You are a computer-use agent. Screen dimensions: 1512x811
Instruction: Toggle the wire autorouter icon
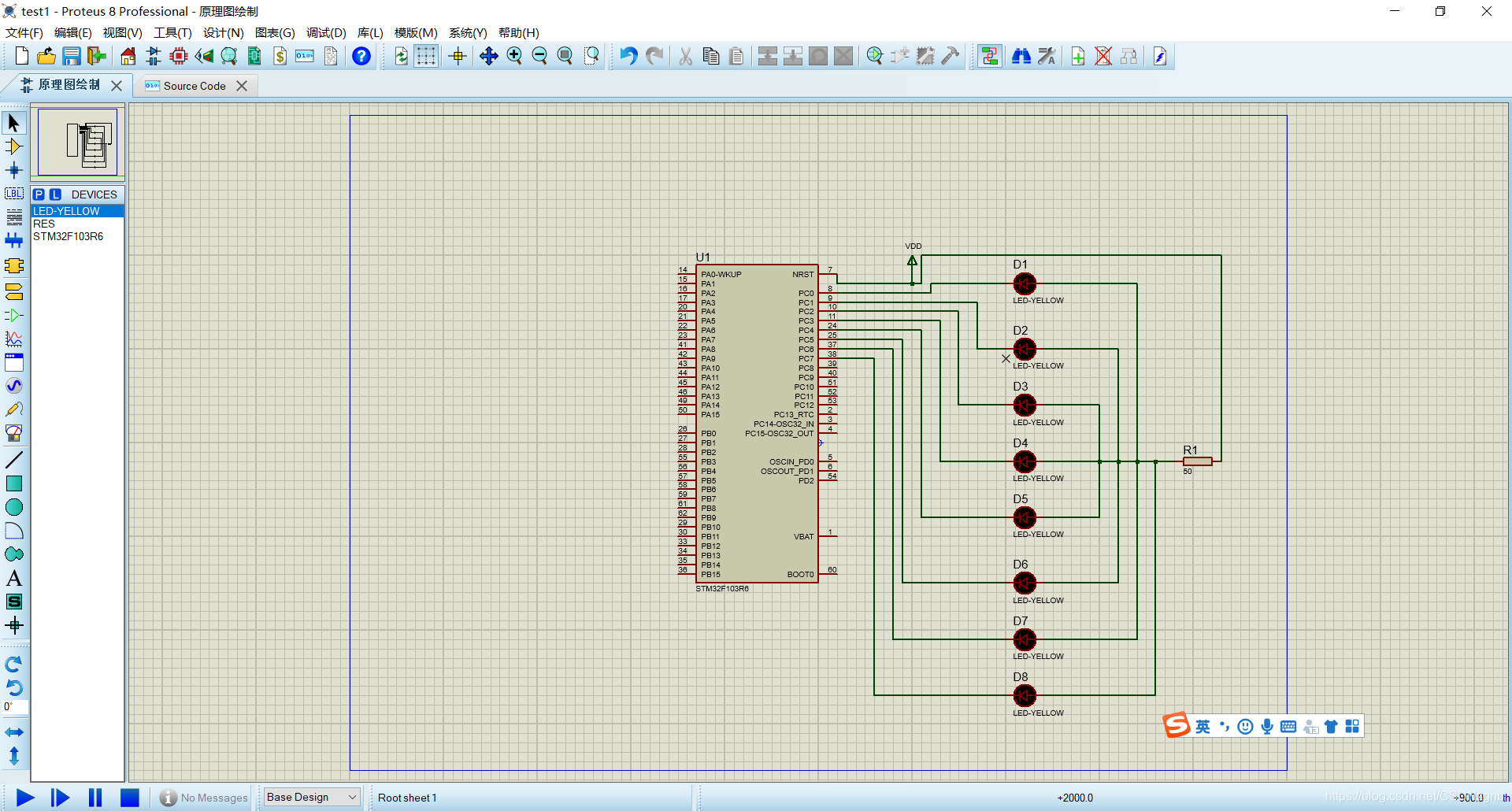(x=990, y=56)
